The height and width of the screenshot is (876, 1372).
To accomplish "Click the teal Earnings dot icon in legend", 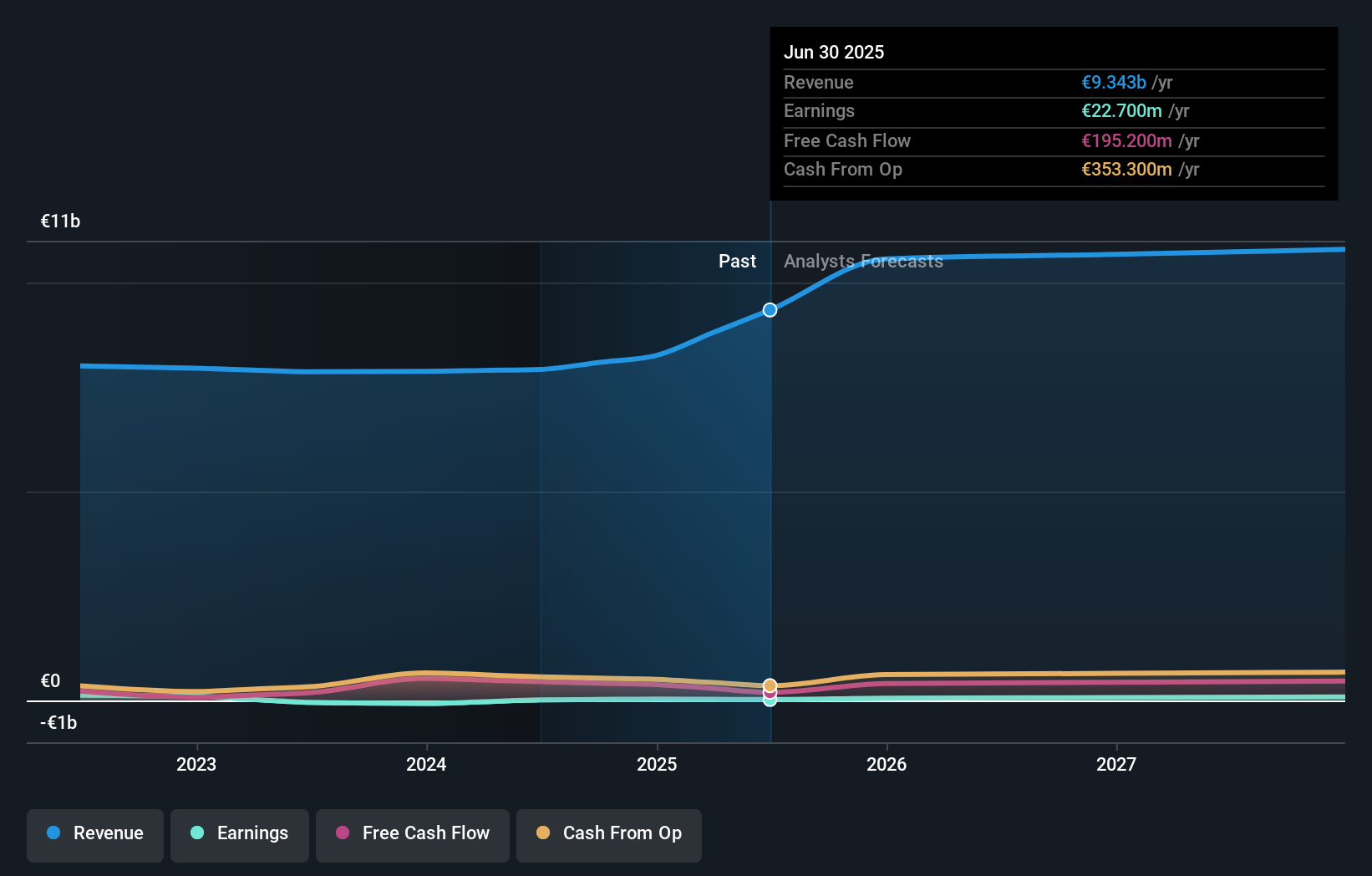I will click(196, 833).
